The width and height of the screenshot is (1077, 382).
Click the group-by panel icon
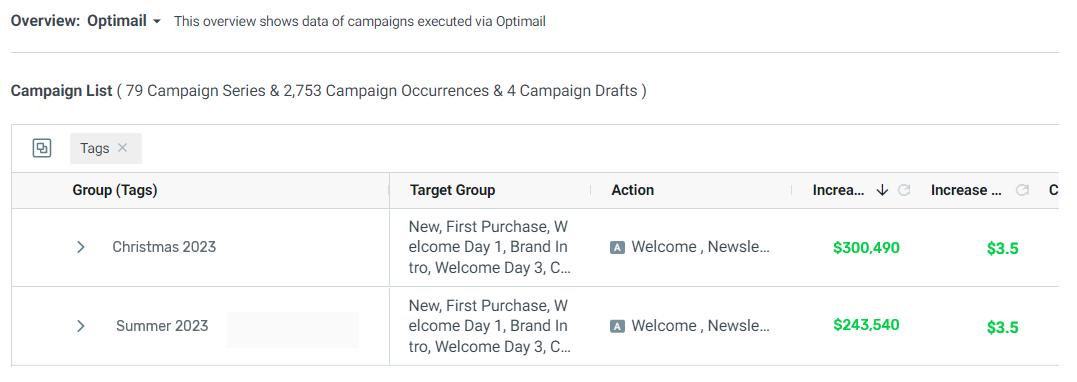pos(42,148)
